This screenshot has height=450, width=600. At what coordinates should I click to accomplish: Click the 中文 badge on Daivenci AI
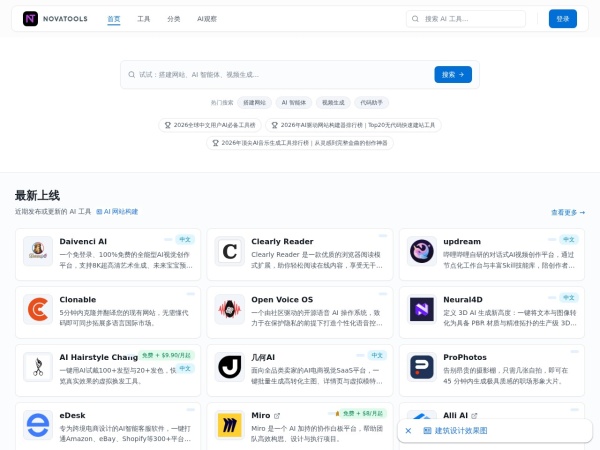[x=185, y=240]
